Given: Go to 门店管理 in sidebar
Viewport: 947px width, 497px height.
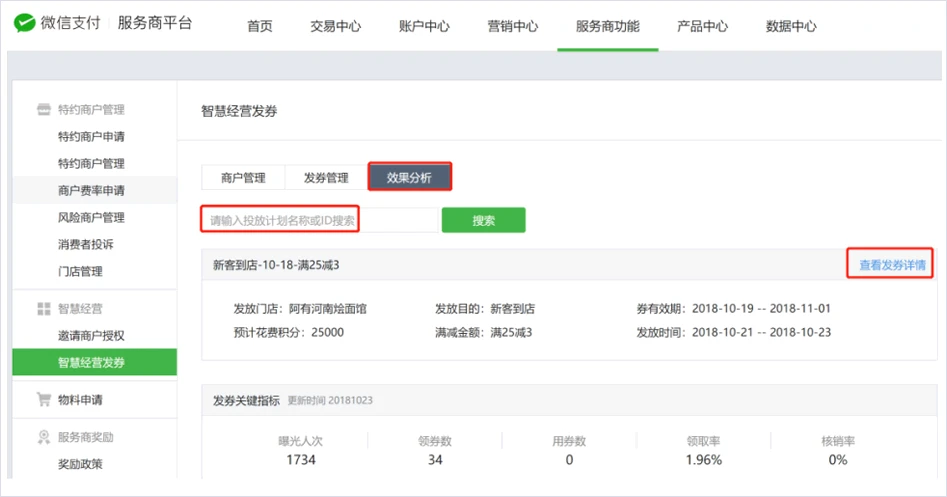Looking at the screenshot, I should click(x=80, y=271).
